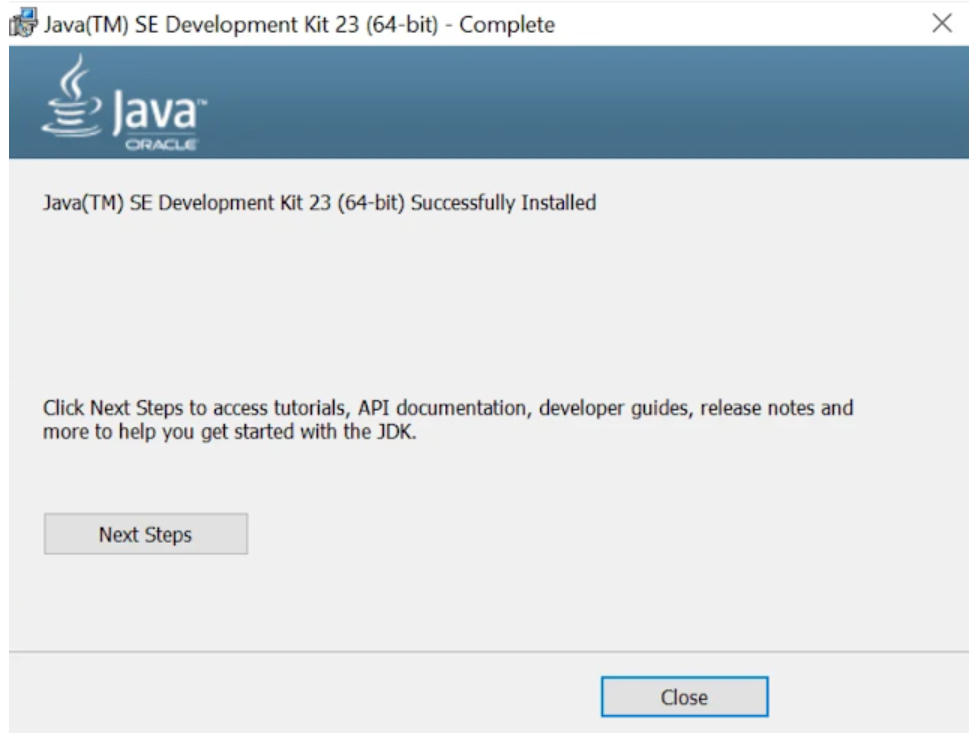977x739 pixels.
Task: Click the Java wordmark in the banner
Action: click(158, 111)
